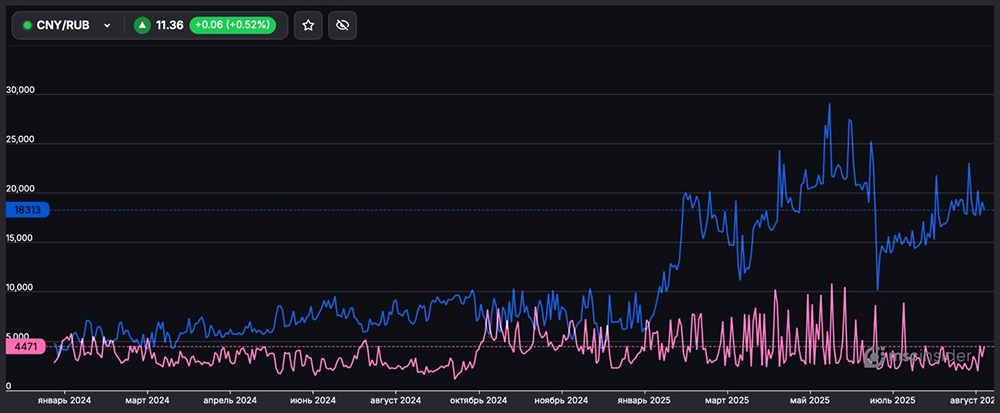Screen dimensions: 1000x413
Task: Click июнь 2024 on the time axis
Action: (x=313, y=400)
